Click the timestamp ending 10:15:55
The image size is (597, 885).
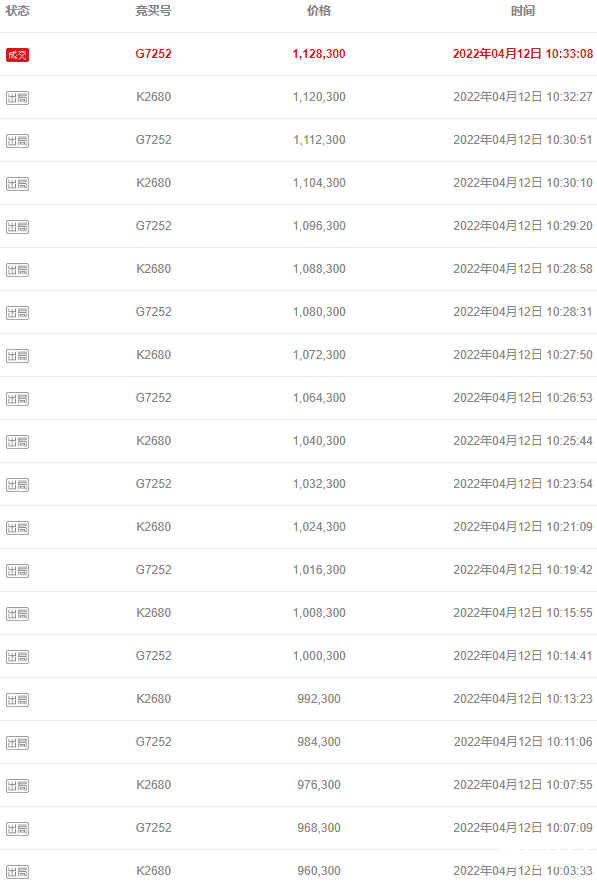(523, 613)
